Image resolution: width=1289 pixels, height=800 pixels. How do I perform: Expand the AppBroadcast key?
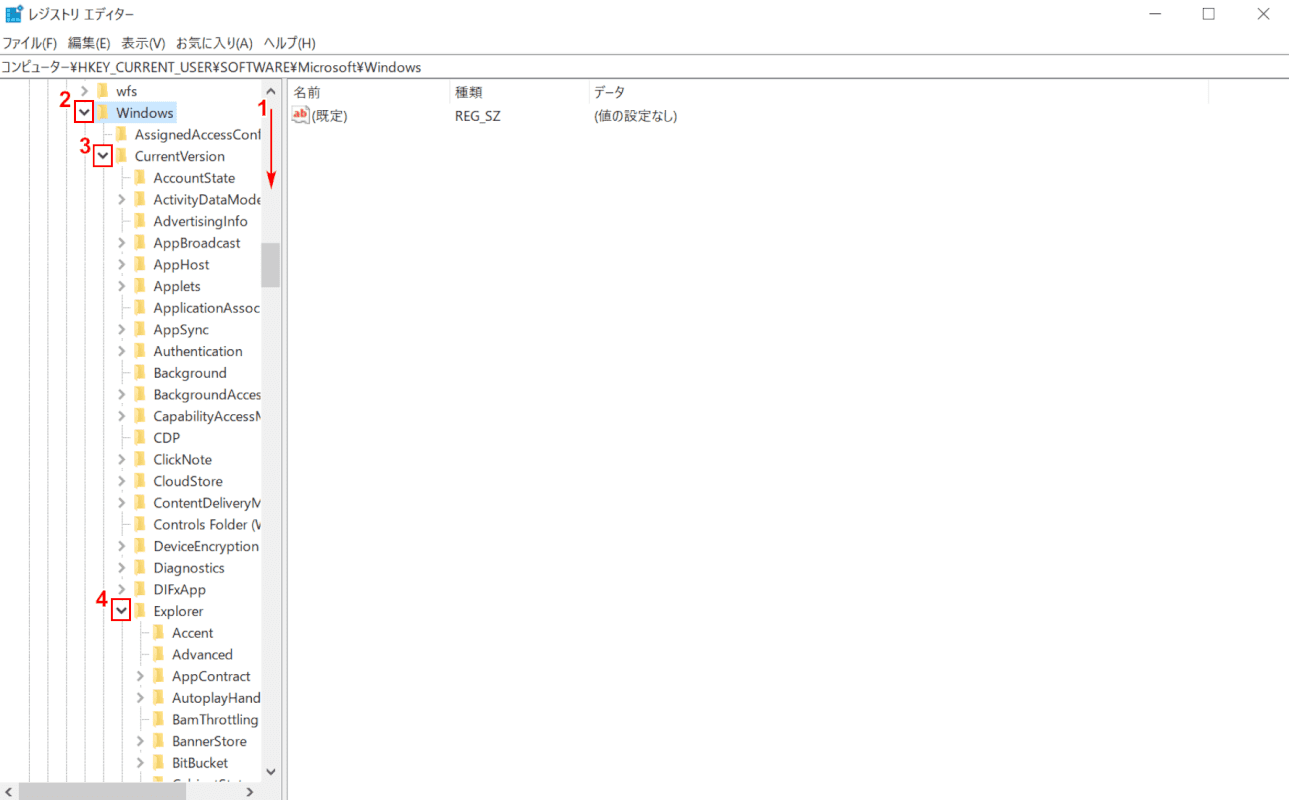[122, 243]
